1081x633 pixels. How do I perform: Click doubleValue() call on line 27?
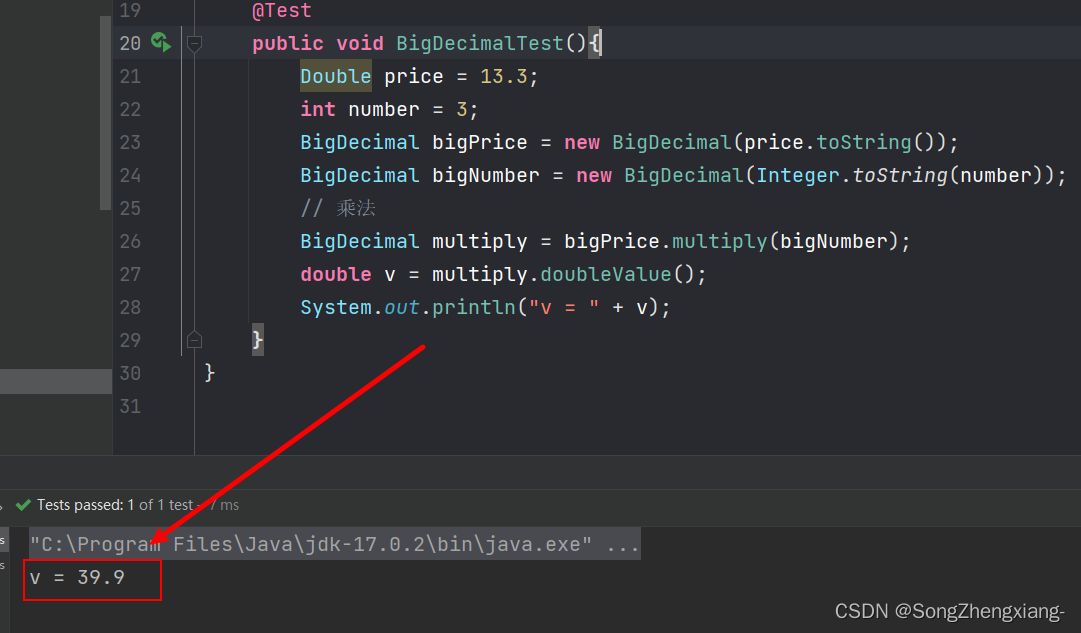pyautogui.click(x=618, y=274)
